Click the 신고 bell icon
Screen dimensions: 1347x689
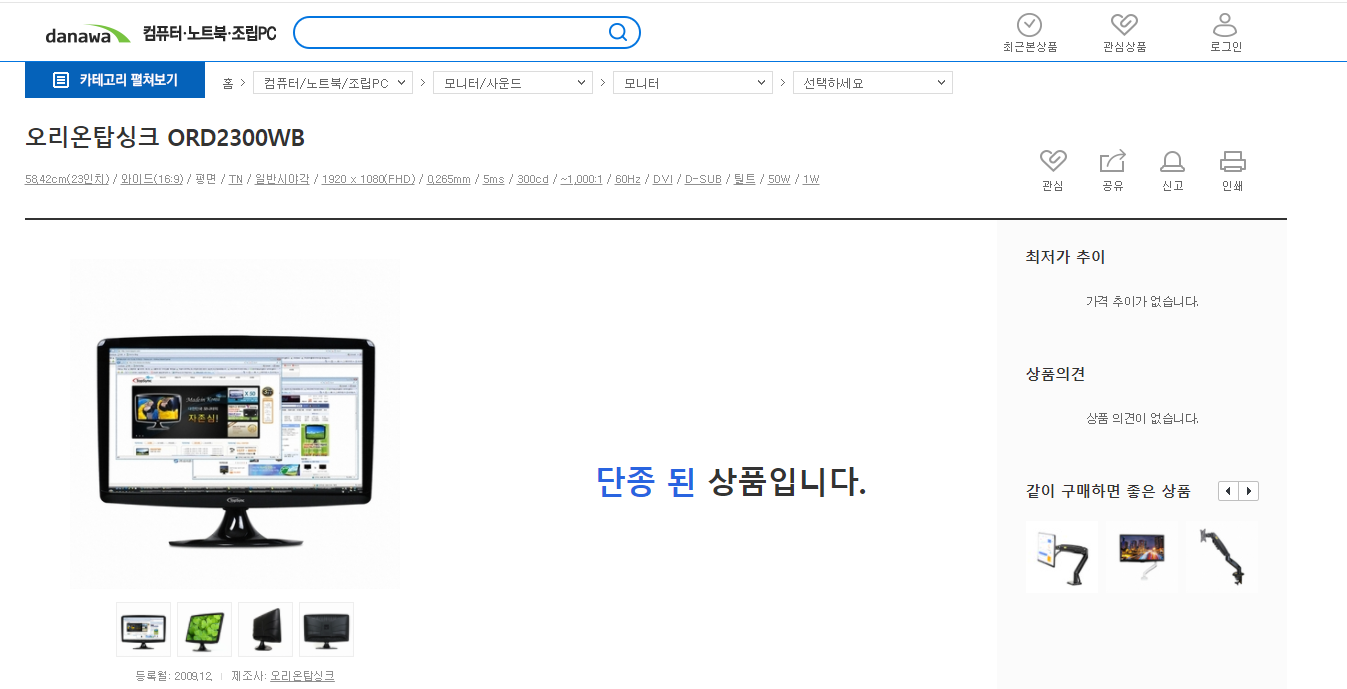point(1172,161)
